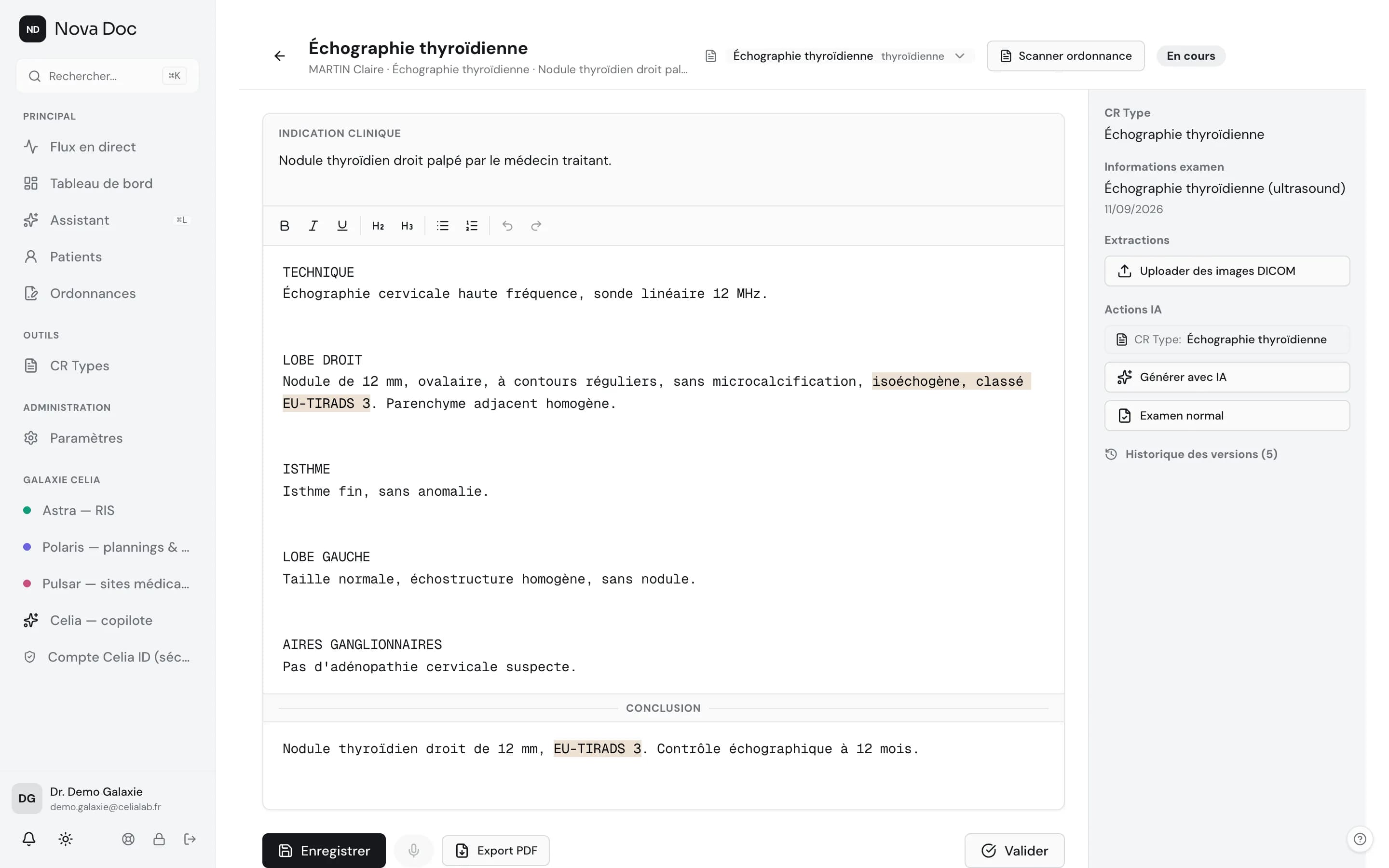Validate the report with Valider

tap(1014, 850)
